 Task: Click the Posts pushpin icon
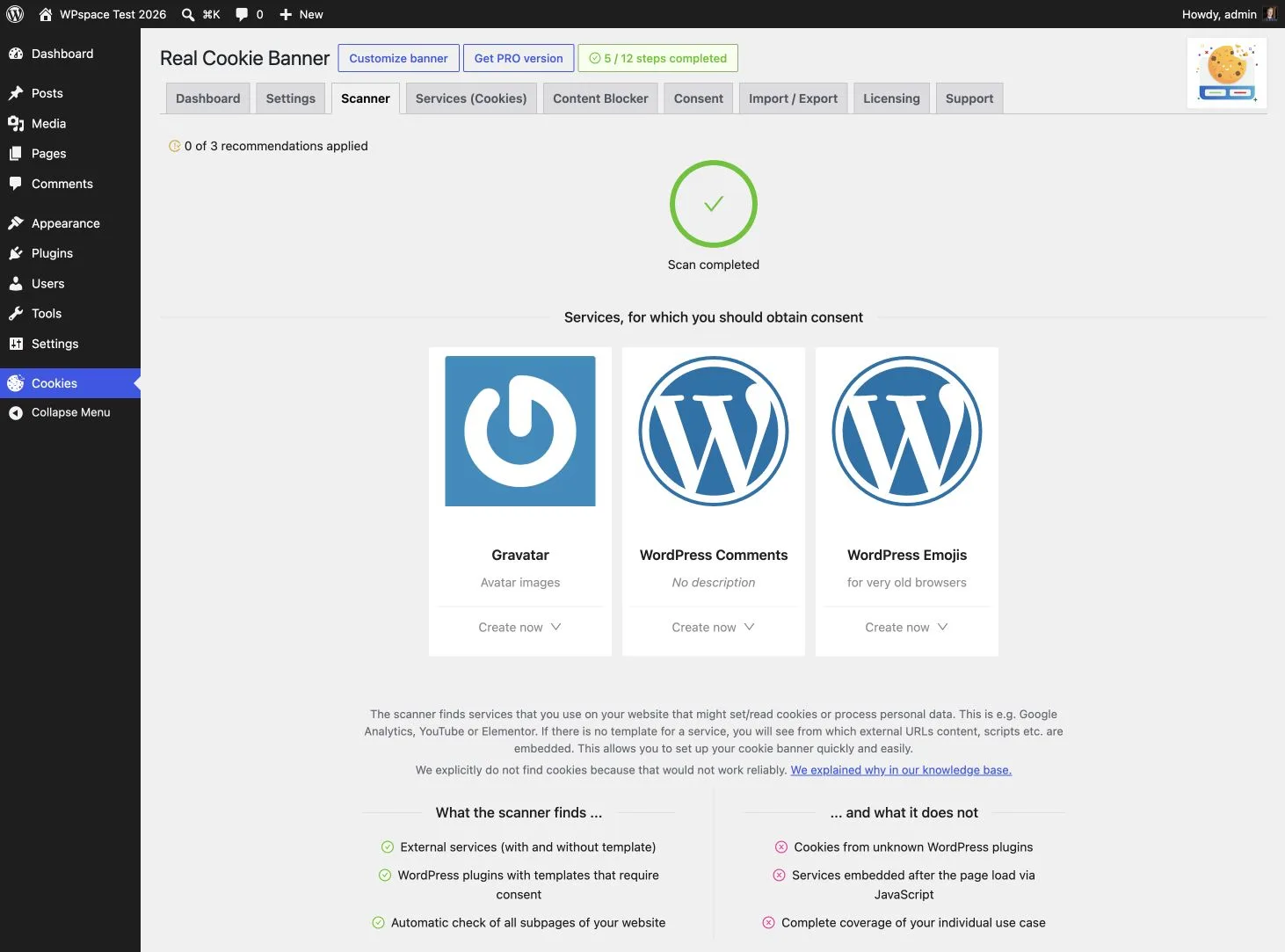[16, 93]
